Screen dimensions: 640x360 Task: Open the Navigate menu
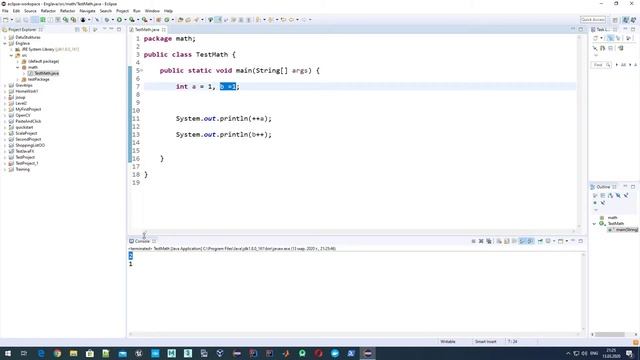[x=87, y=11]
